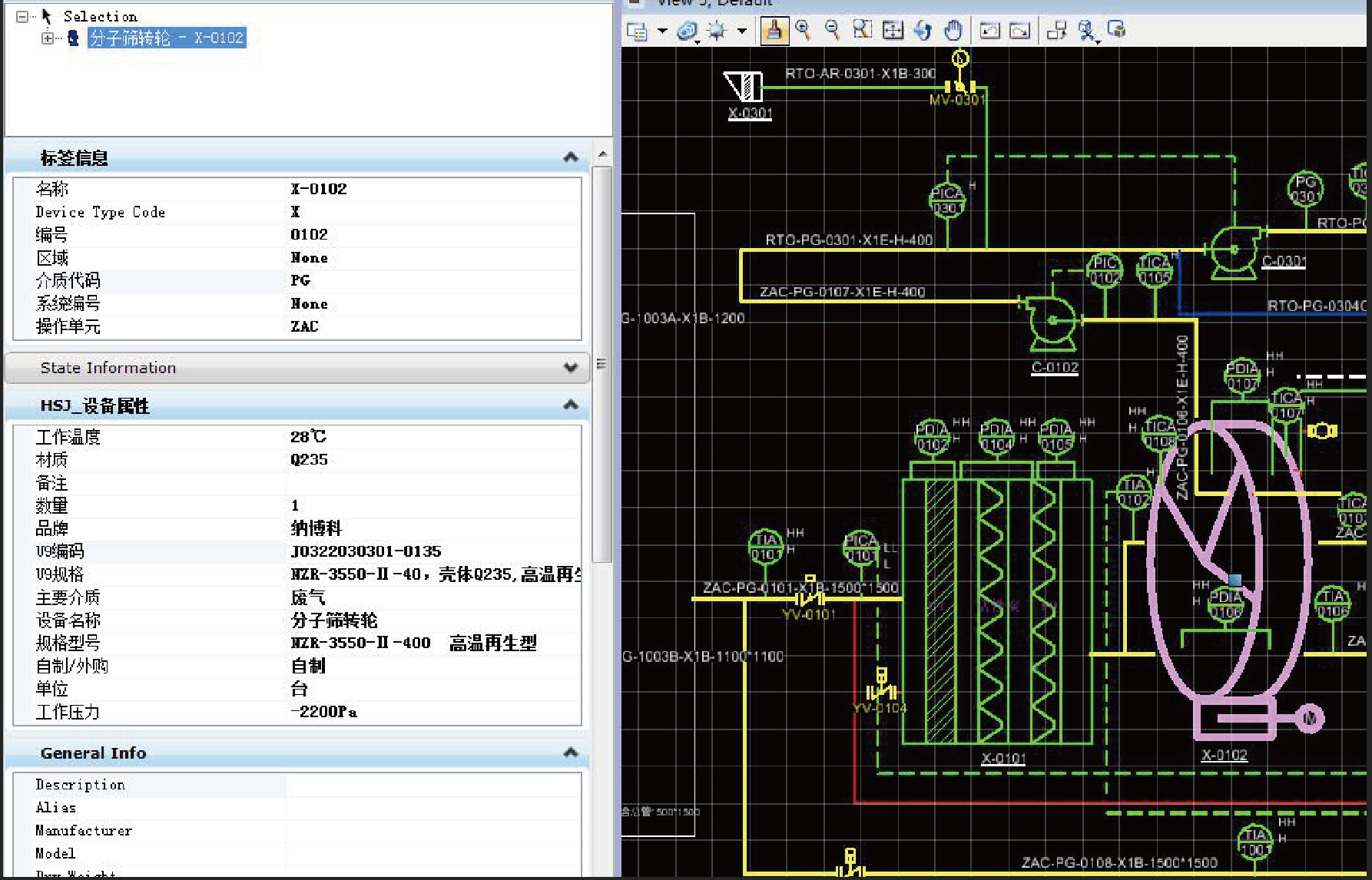1372x880 pixels.
Task: Click the zoom out magnifier
Action: click(833, 31)
